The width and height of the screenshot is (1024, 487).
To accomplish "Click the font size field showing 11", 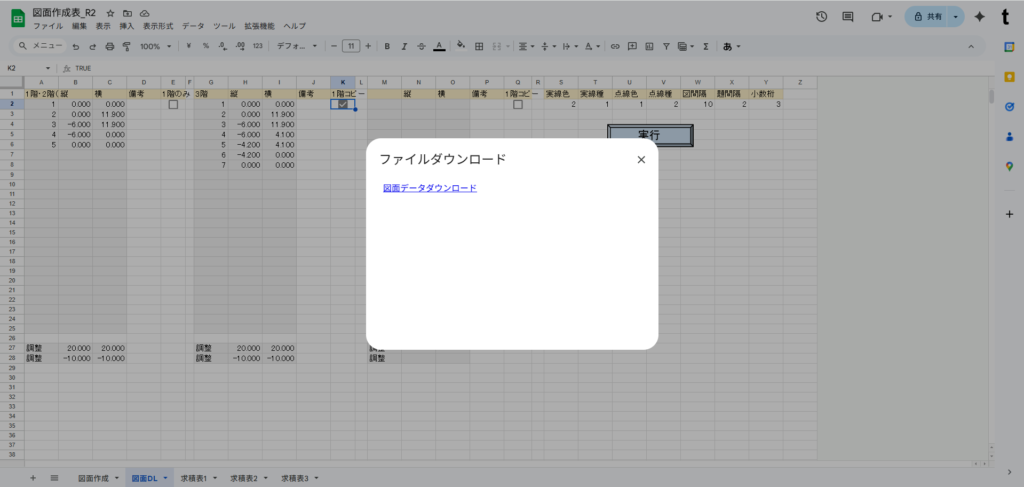I will tap(351, 46).
